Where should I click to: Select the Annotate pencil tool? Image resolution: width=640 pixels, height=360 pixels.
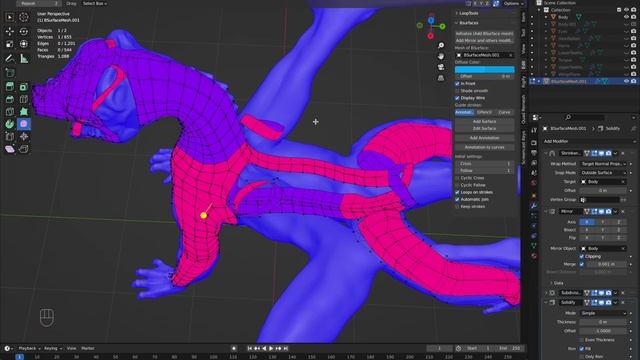tap(9, 59)
